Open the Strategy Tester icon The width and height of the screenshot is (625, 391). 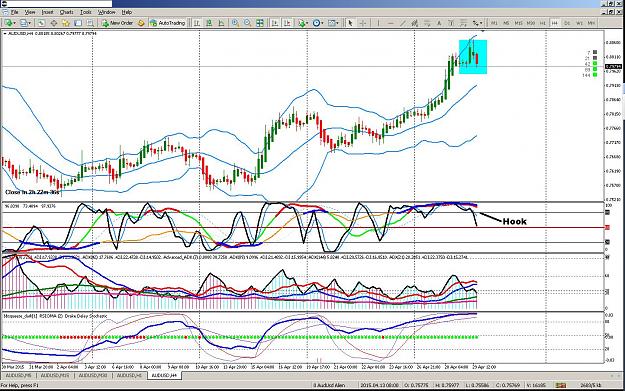90,23
